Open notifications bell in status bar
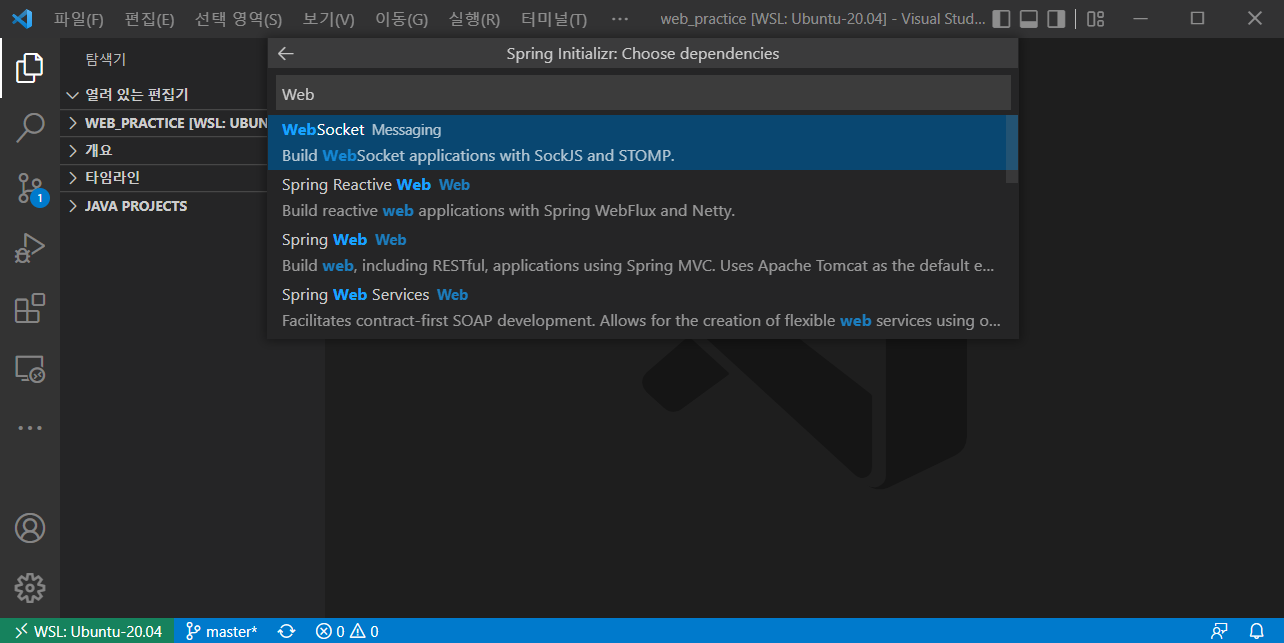Image resolution: width=1284 pixels, height=643 pixels. point(1257,631)
